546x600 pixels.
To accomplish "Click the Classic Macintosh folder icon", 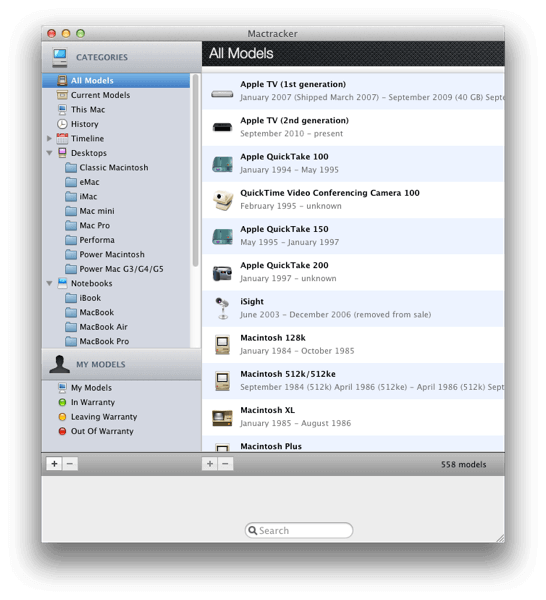I will tap(71, 168).
